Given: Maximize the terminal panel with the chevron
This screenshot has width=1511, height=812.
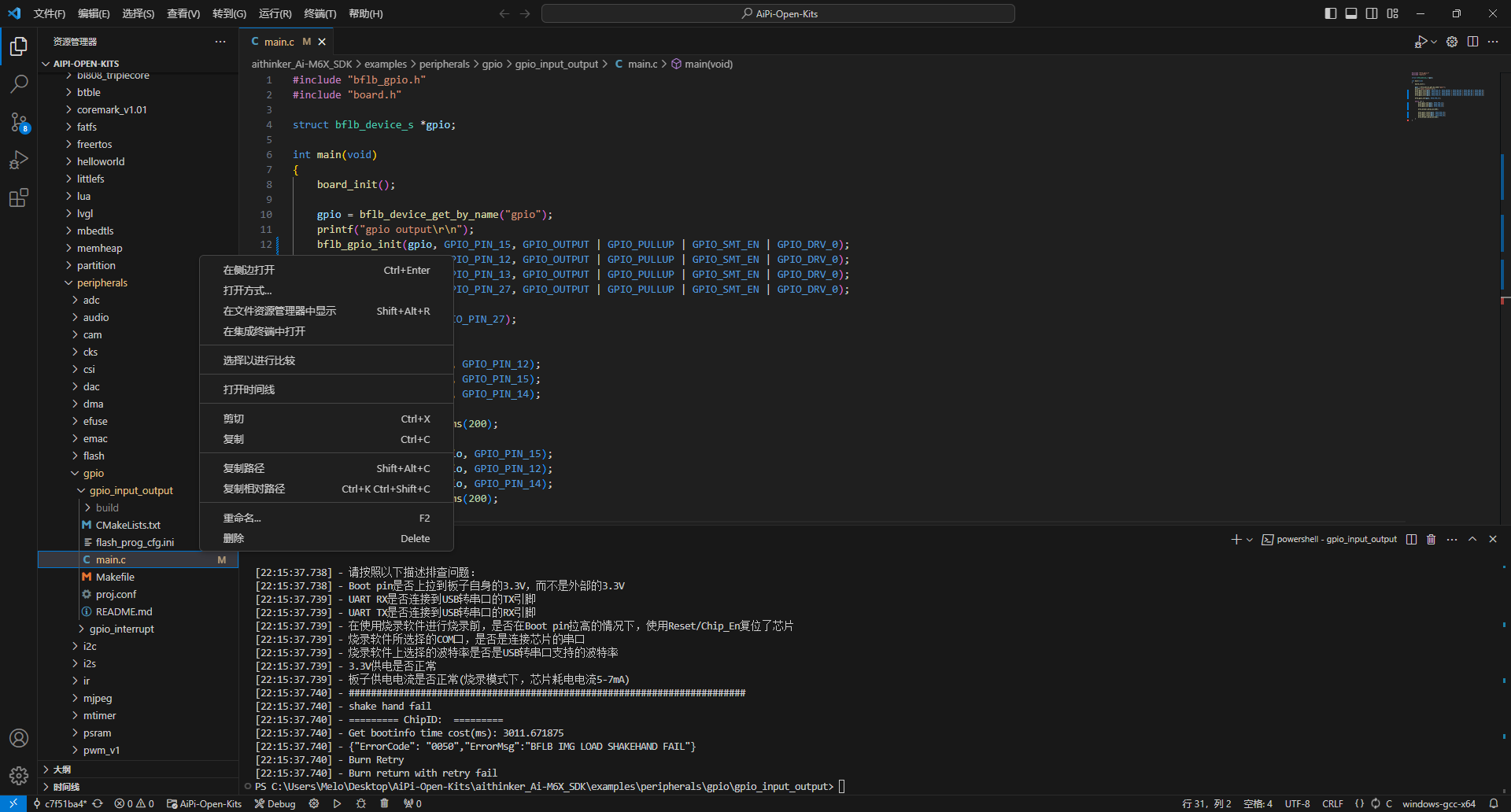Looking at the screenshot, I should click(1472, 539).
